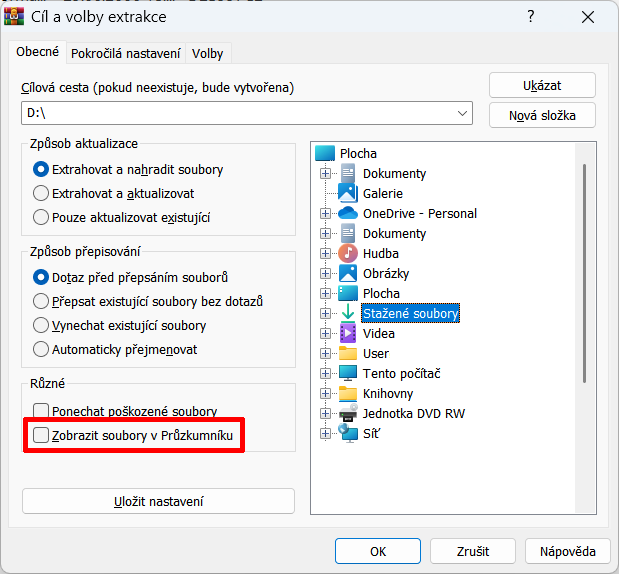Open the Volby tab
This screenshot has width=619, height=574.
tap(208, 54)
